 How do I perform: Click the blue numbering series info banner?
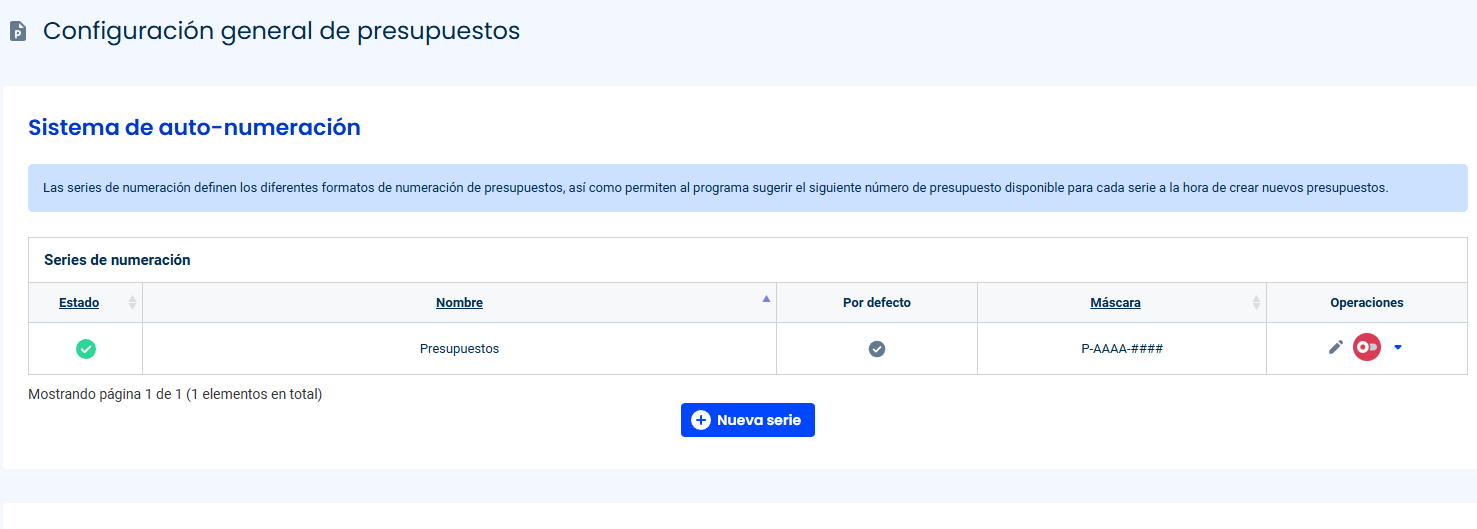748,188
